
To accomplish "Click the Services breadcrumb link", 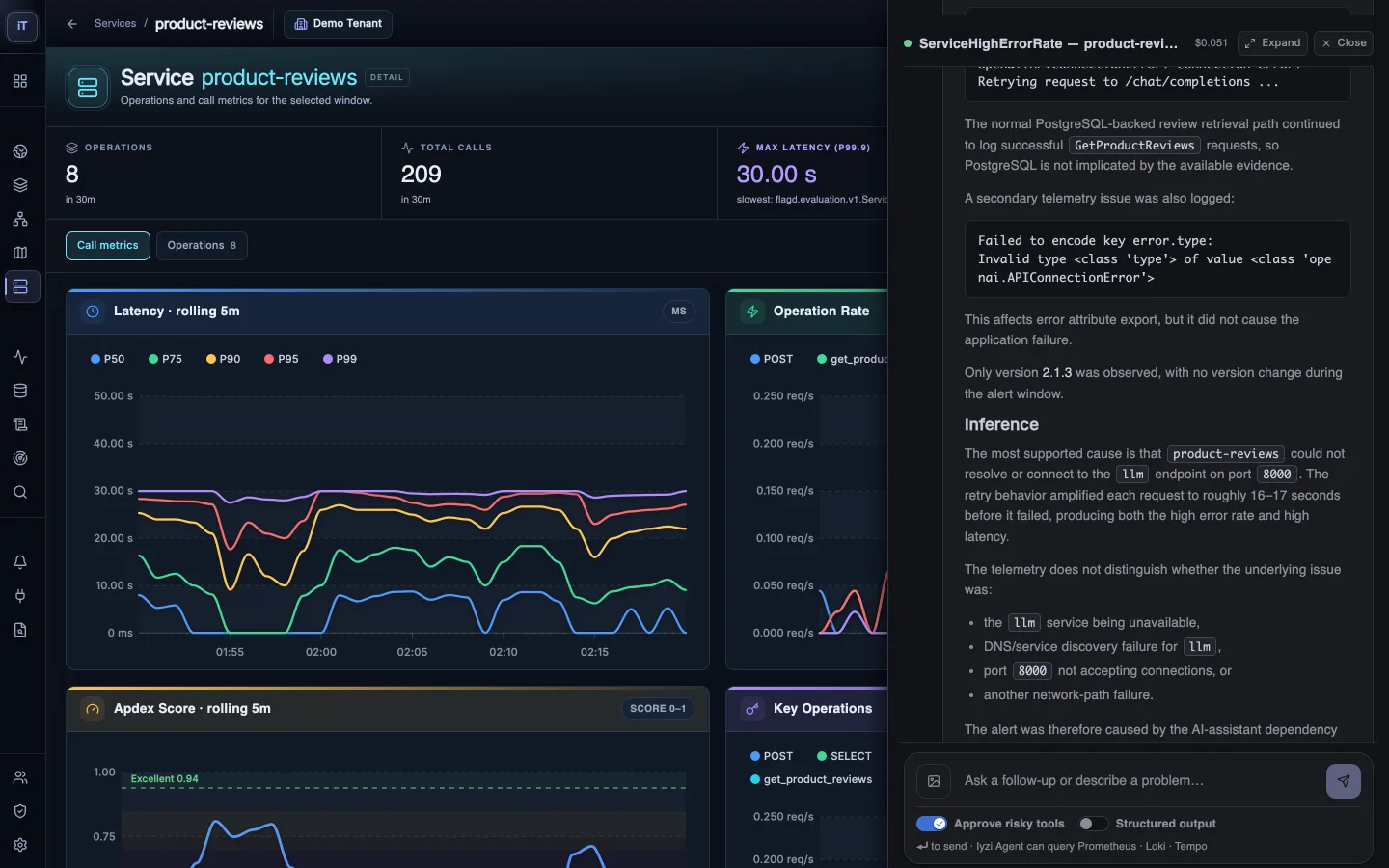I will pyautogui.click(x=115, y=24).
